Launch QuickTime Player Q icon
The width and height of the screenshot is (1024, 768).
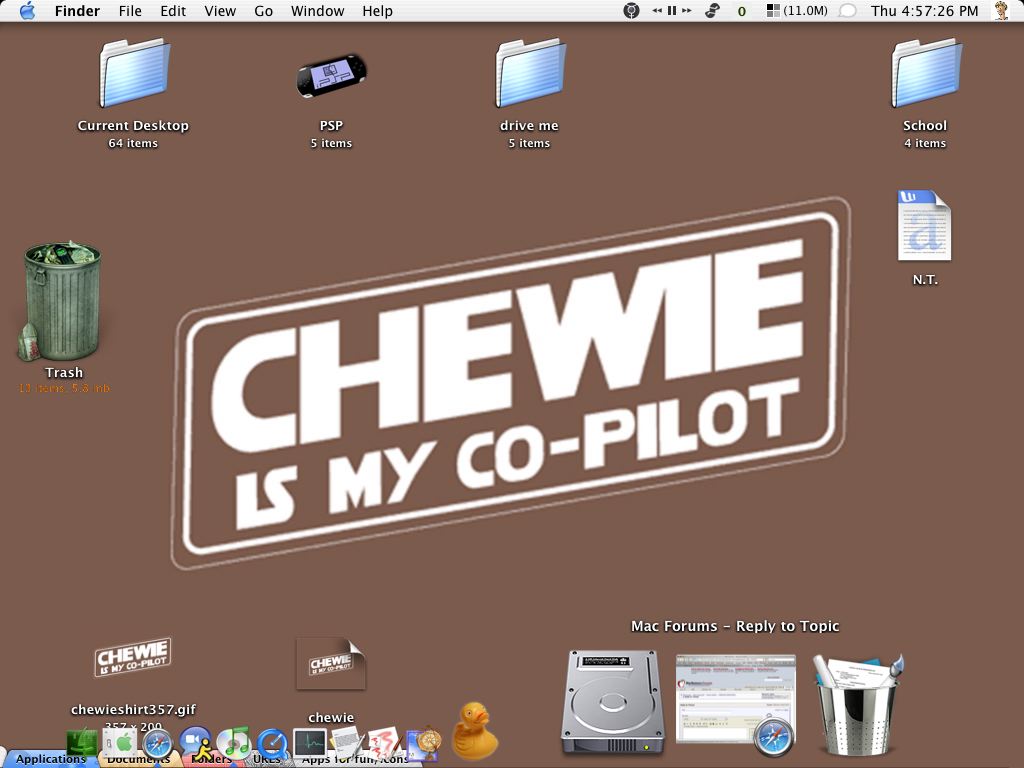(272, 744)
